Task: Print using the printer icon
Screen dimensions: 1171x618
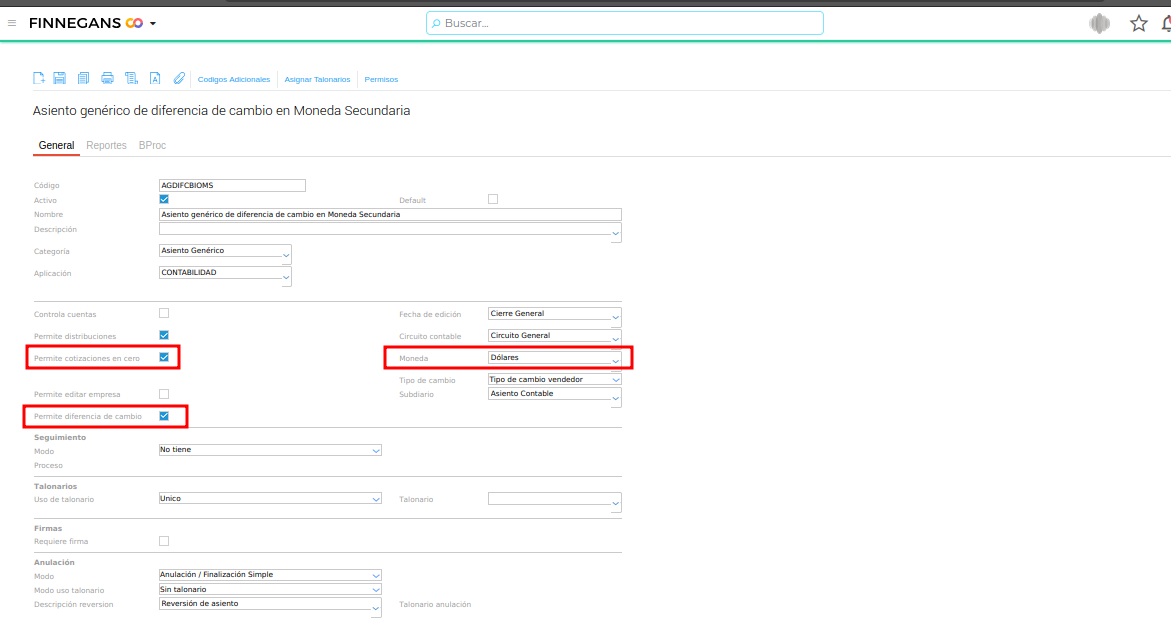Action: [x=107, y=79]
